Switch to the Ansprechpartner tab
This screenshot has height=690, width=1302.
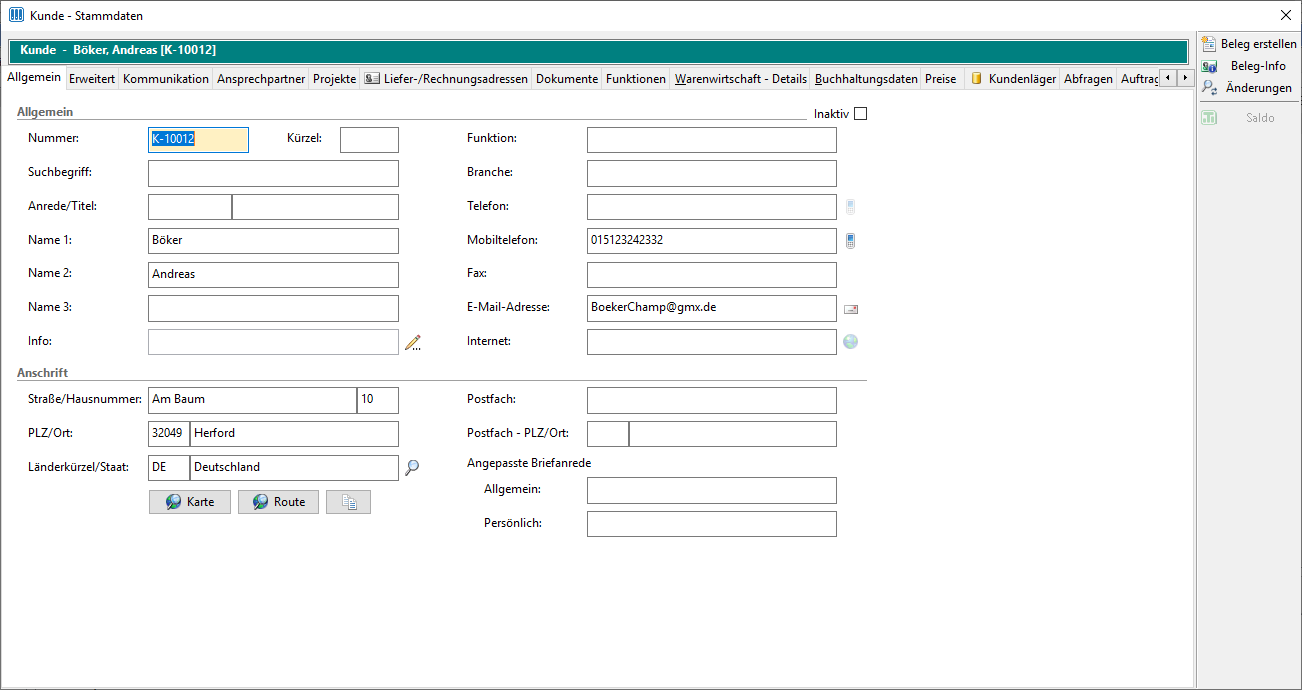click(x=261, y=79)
